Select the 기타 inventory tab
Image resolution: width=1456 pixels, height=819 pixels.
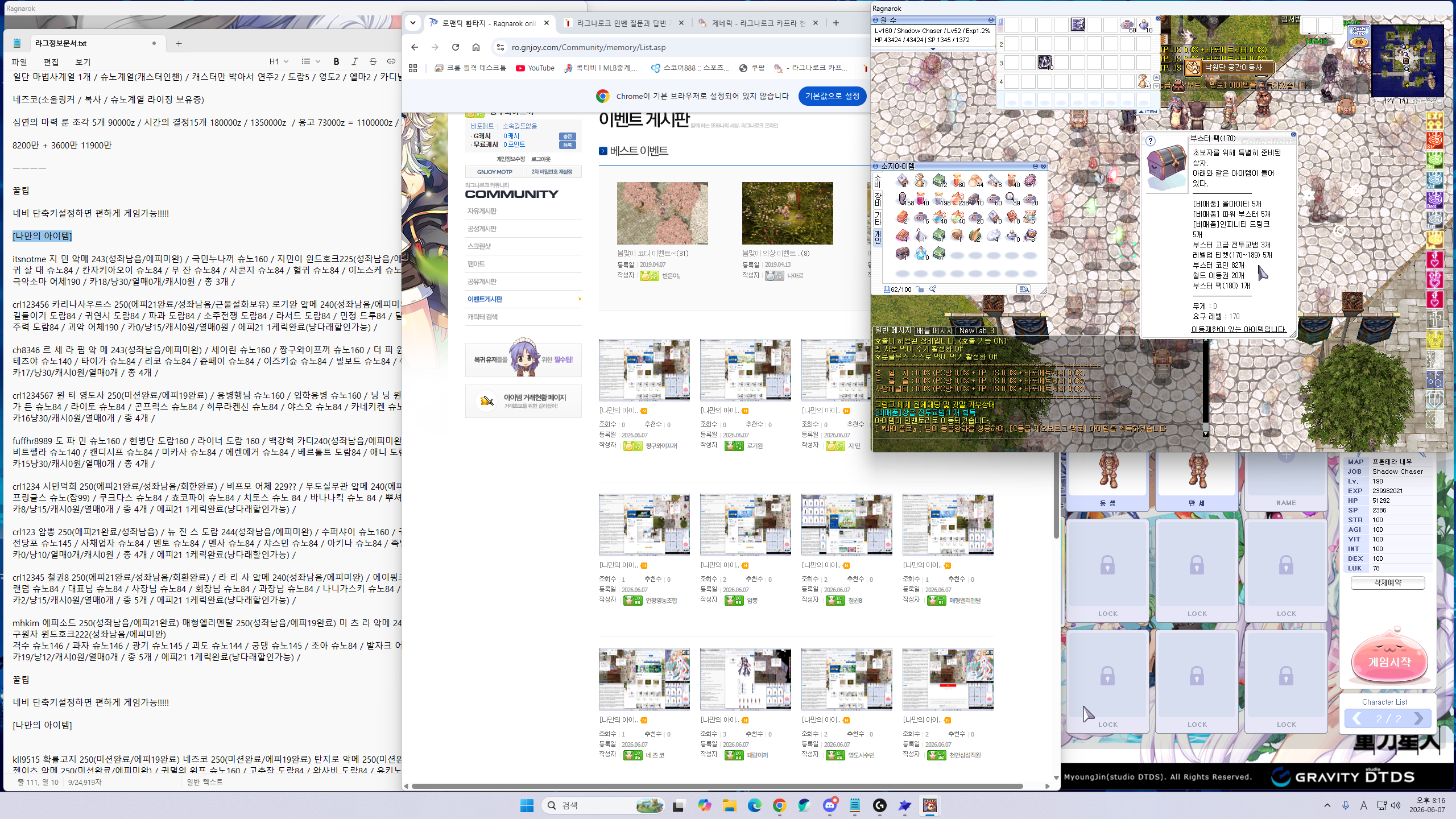click(878, 217)
